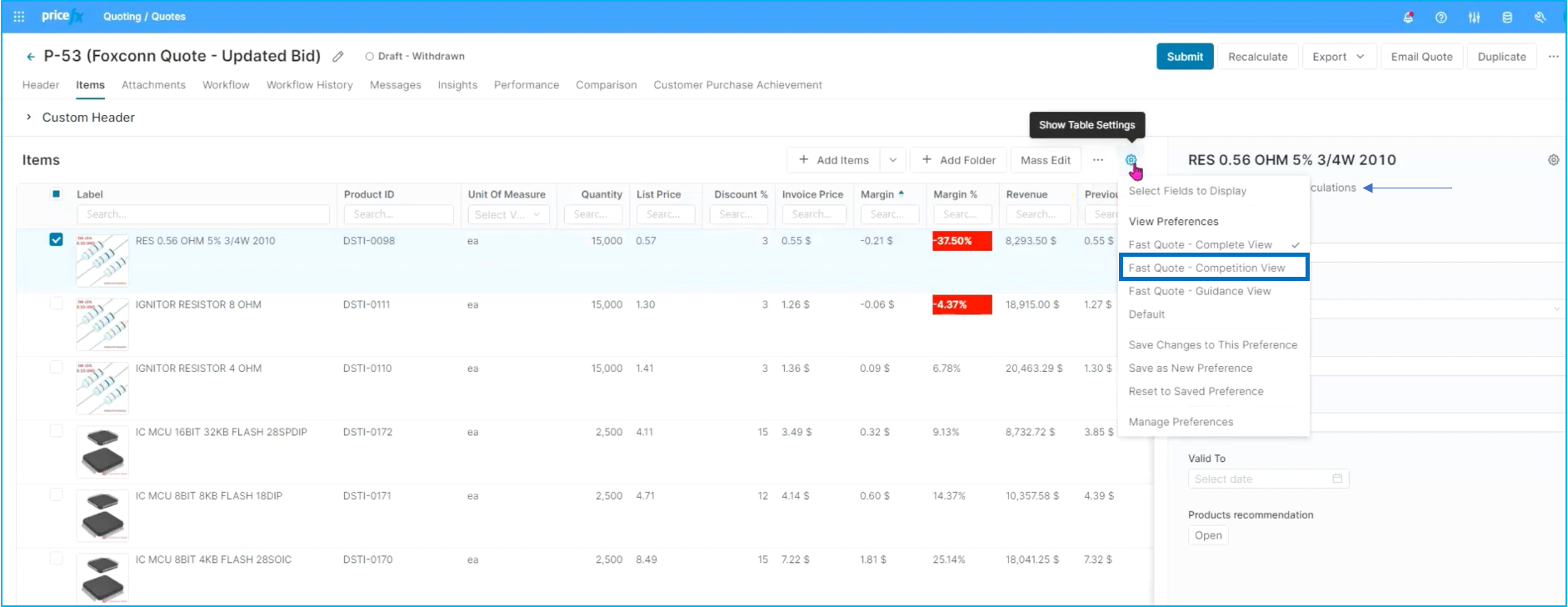This screenshot has height=607, width=1568.
Task: Click the notifications bell icon
Action: 1408,17
